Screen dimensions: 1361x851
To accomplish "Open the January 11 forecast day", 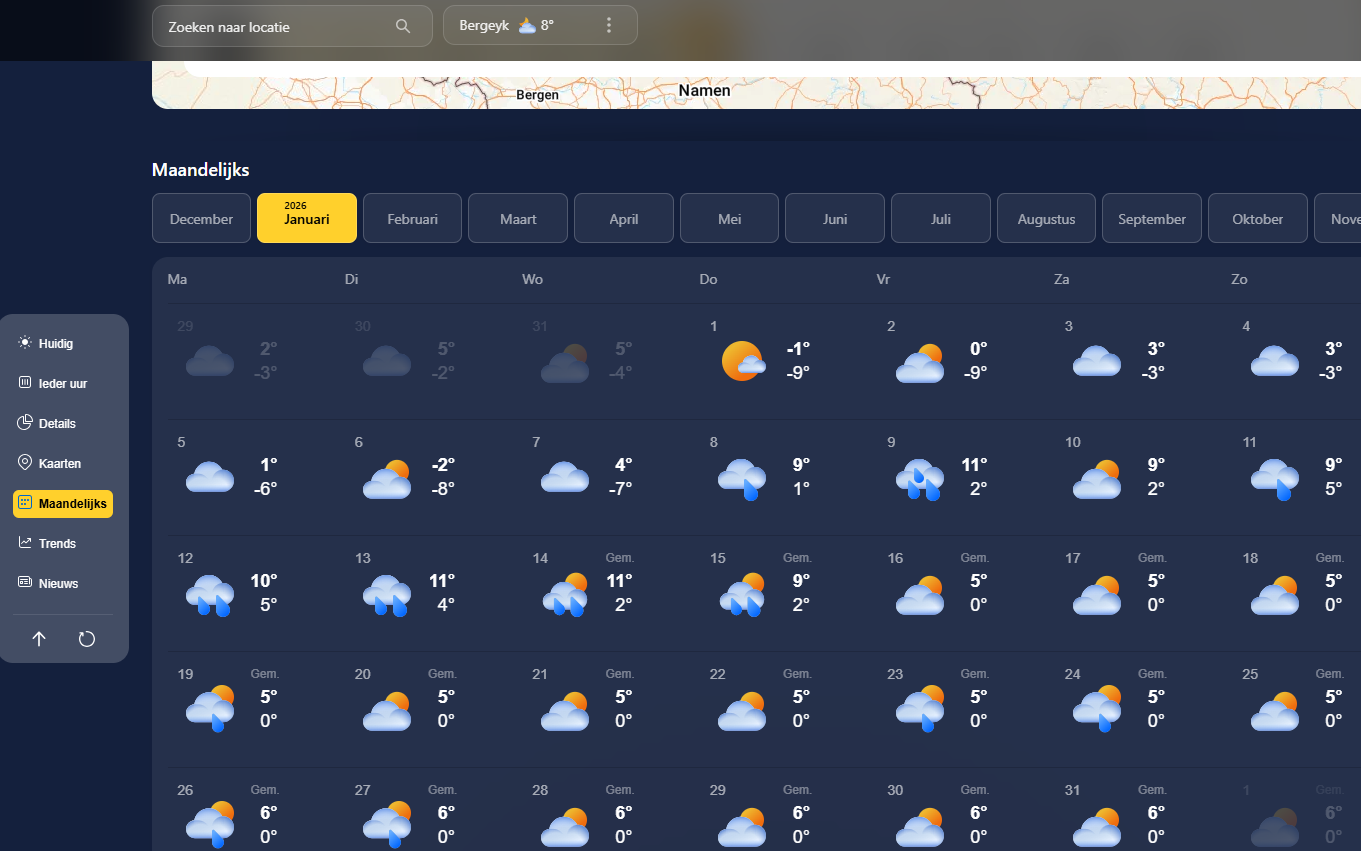I will point(1296,477).
